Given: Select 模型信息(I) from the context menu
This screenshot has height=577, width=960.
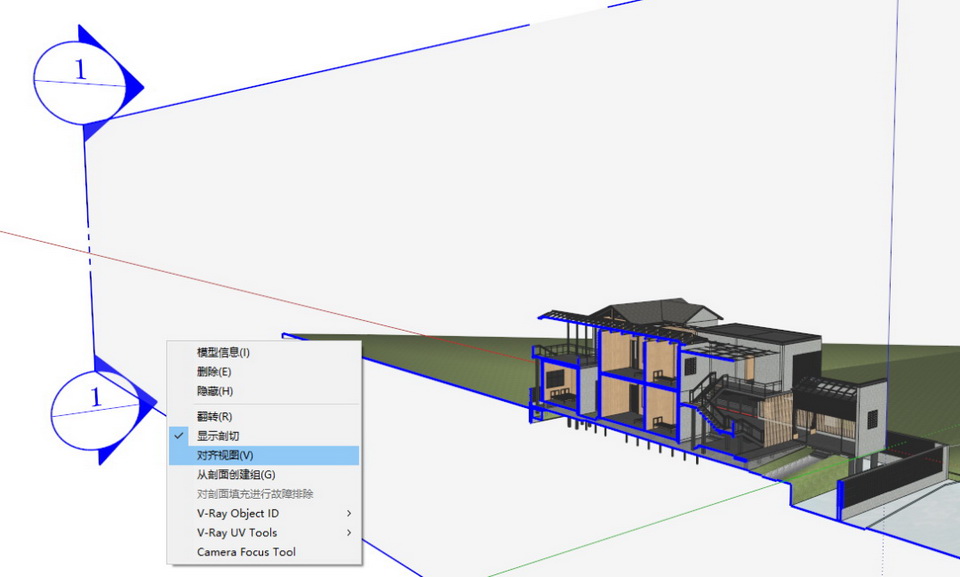Looking at the screenshot, I should [223, 352].
